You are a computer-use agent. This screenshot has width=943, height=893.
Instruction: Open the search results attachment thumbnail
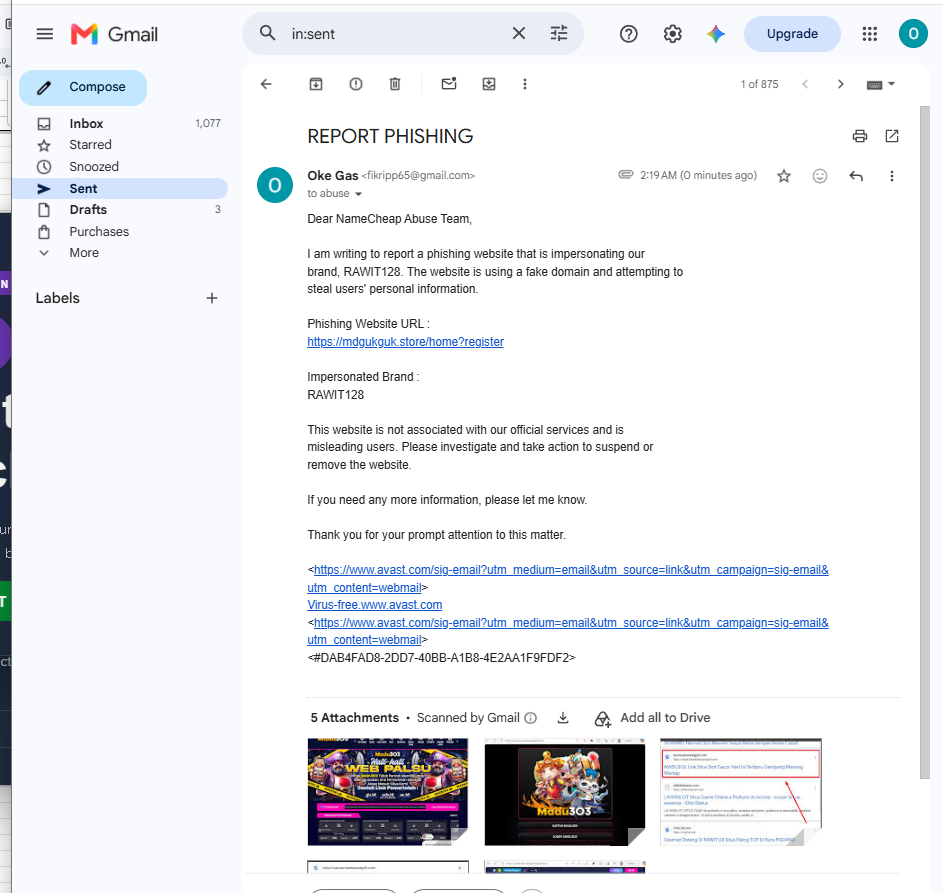[x=741, y=792]
